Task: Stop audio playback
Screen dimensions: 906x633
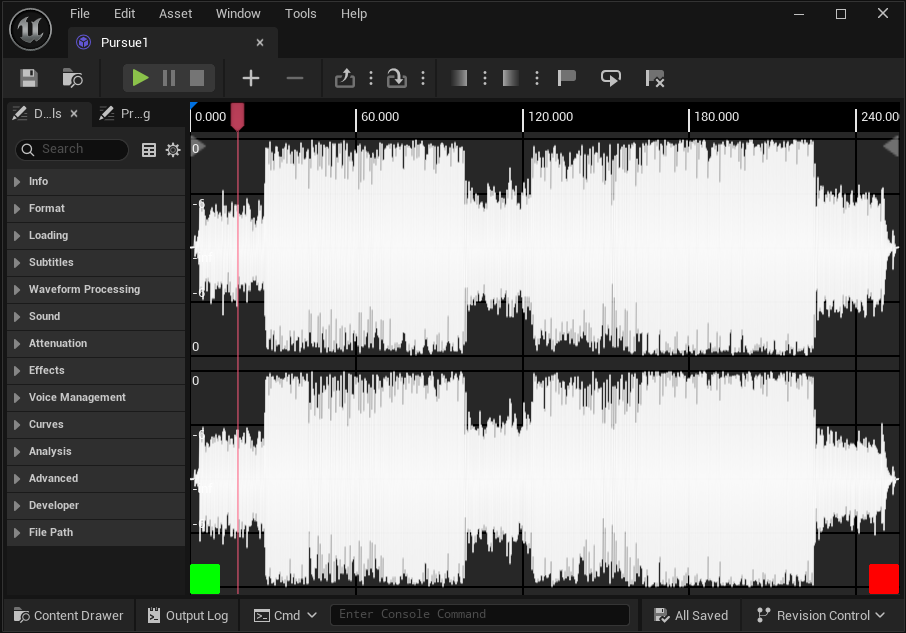Action: point(197,78)
